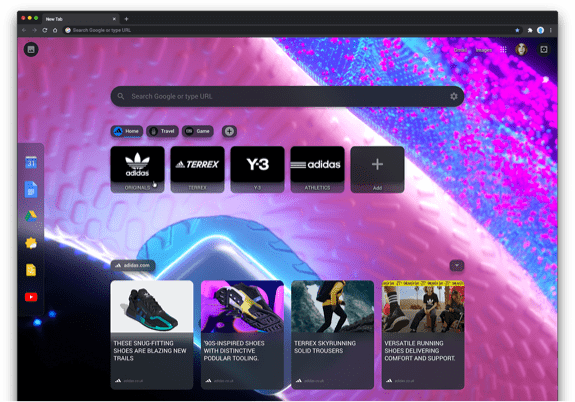Open Google Docs sidebar icon
The height and width of the screenshot is (402, 575).
31,189
